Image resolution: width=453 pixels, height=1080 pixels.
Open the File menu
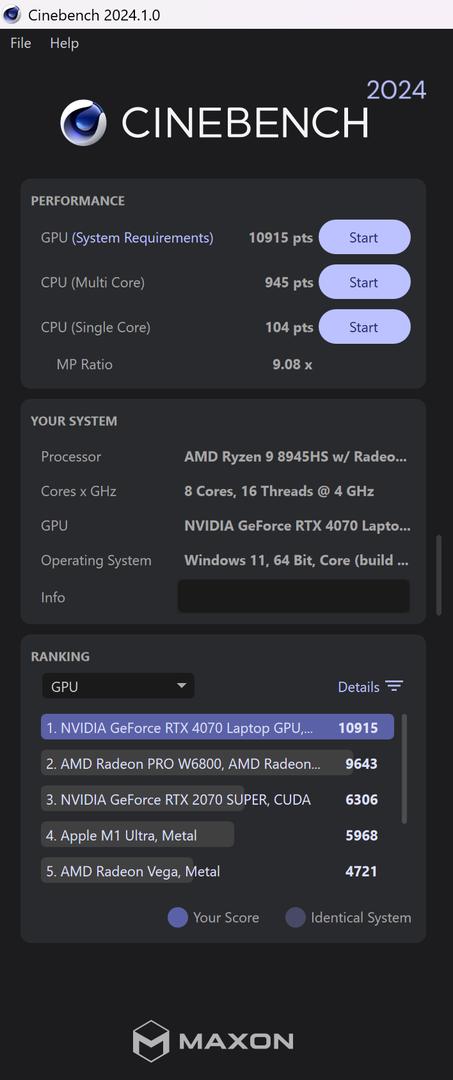(x=21, y=43)
